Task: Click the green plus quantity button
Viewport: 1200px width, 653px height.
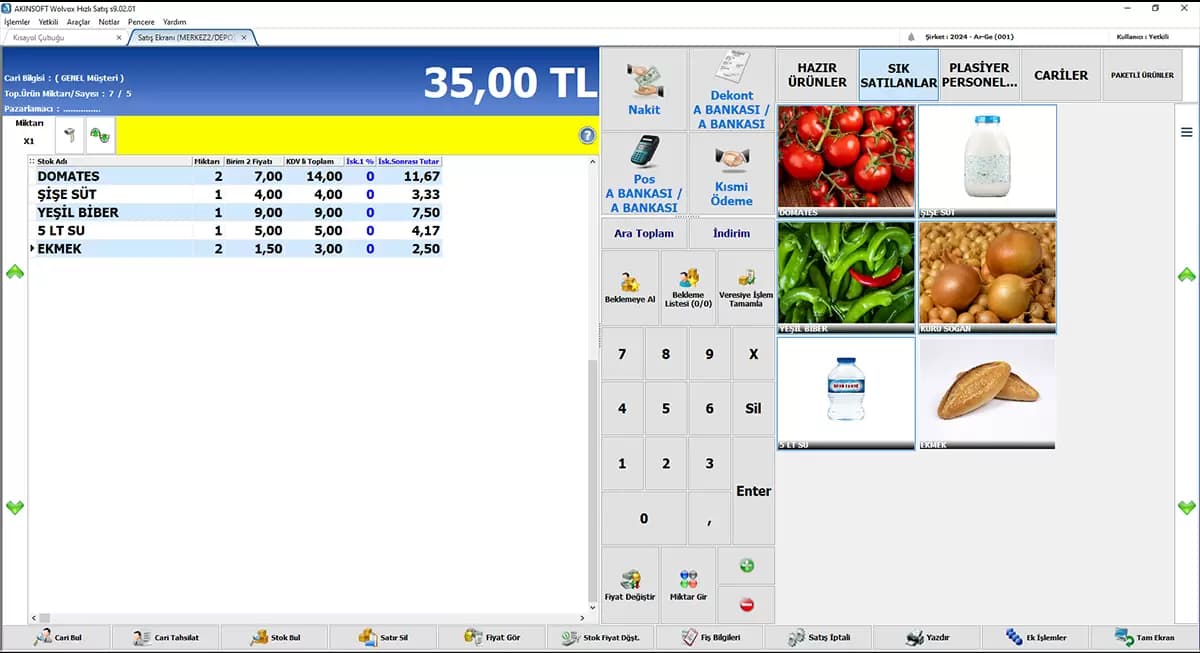Action: coord(746,566)
